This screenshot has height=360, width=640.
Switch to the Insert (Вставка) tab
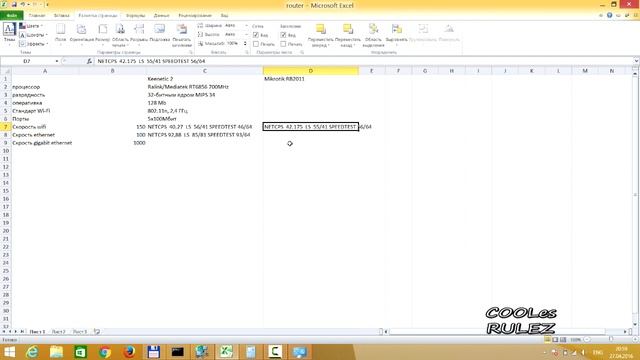[x=62, y=16]
